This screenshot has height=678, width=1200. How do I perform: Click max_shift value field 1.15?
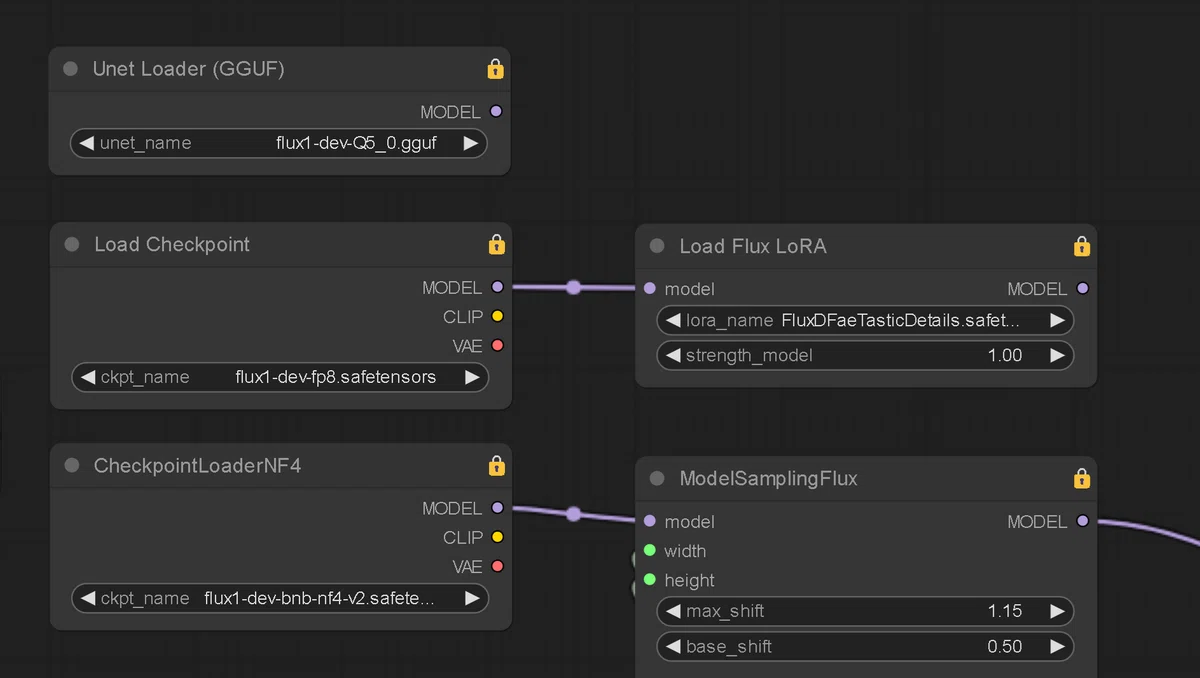[865, 611]
